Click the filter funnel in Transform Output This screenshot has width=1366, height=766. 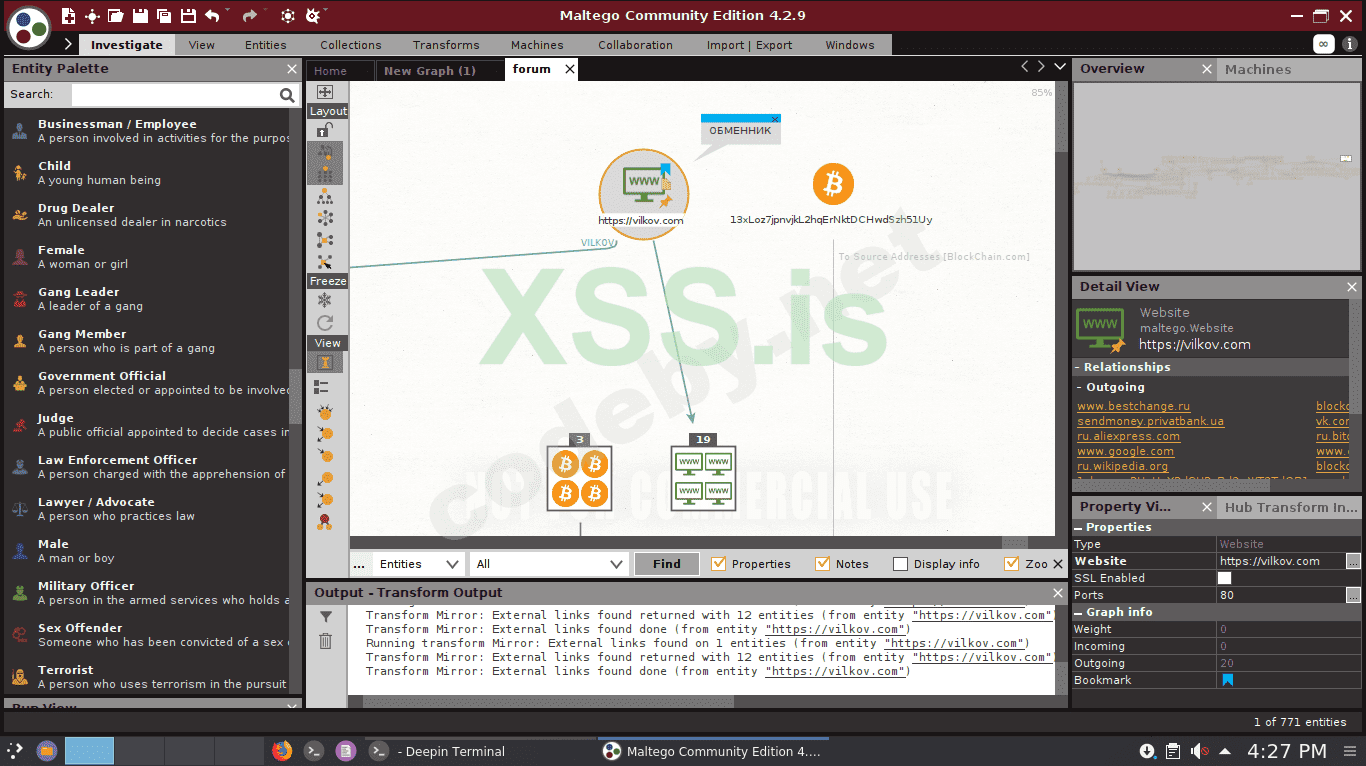(326, 617)
